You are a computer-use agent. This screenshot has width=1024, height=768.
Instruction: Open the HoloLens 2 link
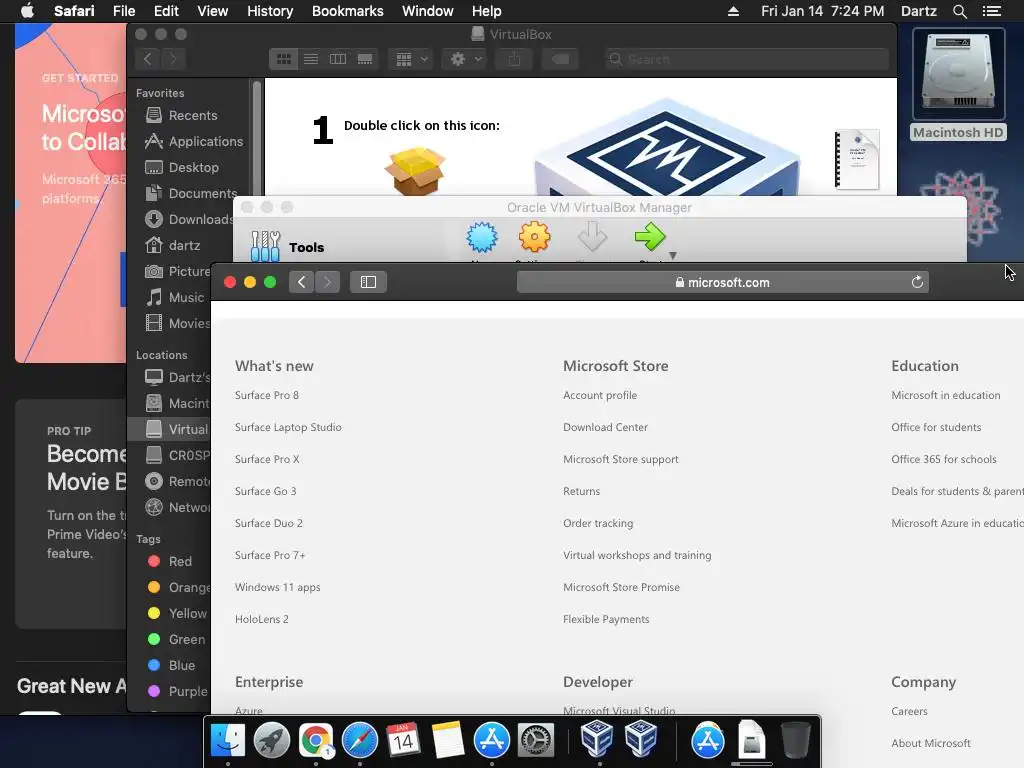pos(261,619)
